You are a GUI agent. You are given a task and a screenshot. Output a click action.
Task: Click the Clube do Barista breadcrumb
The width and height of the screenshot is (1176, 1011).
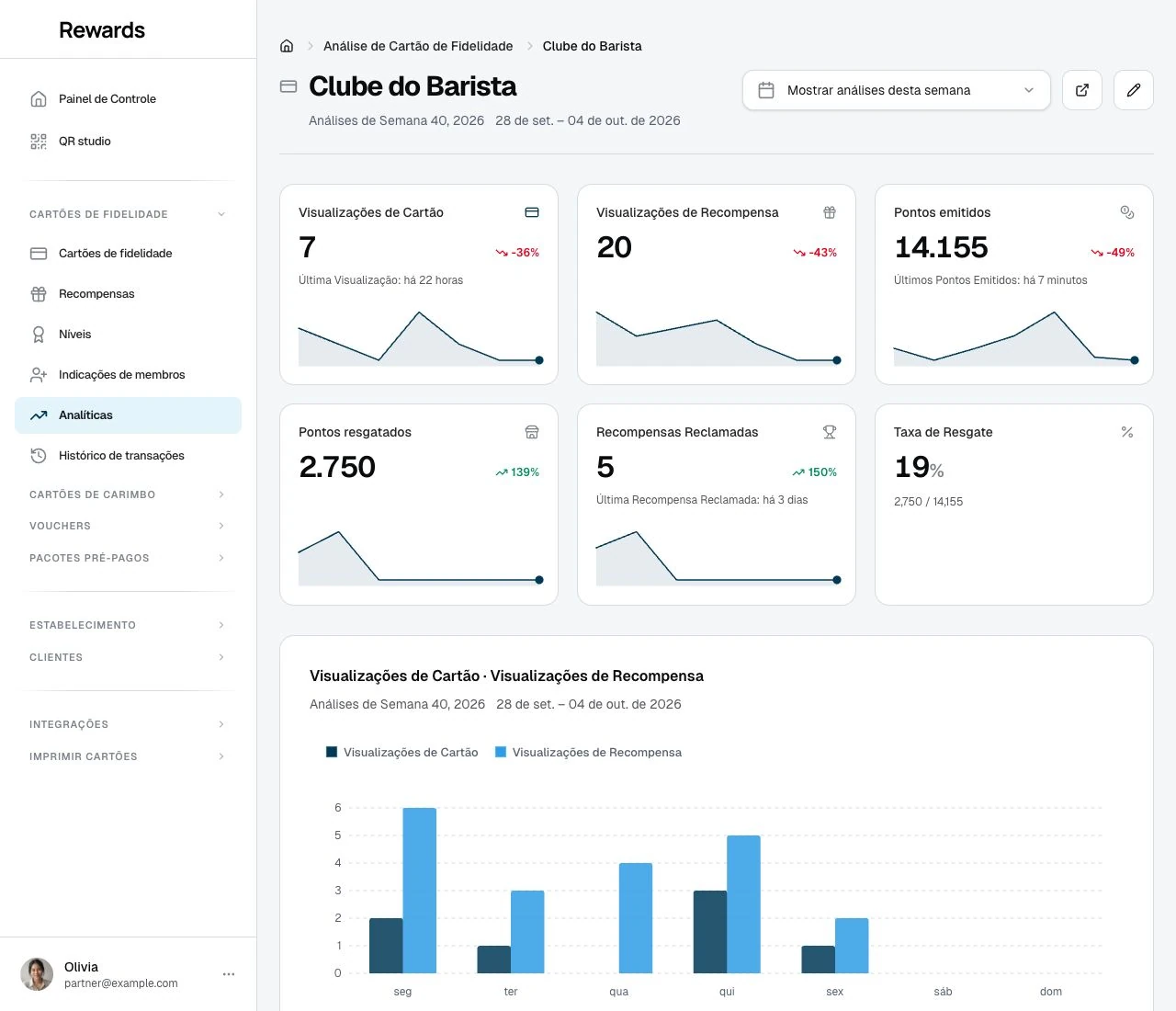click(x=593, y=46)
